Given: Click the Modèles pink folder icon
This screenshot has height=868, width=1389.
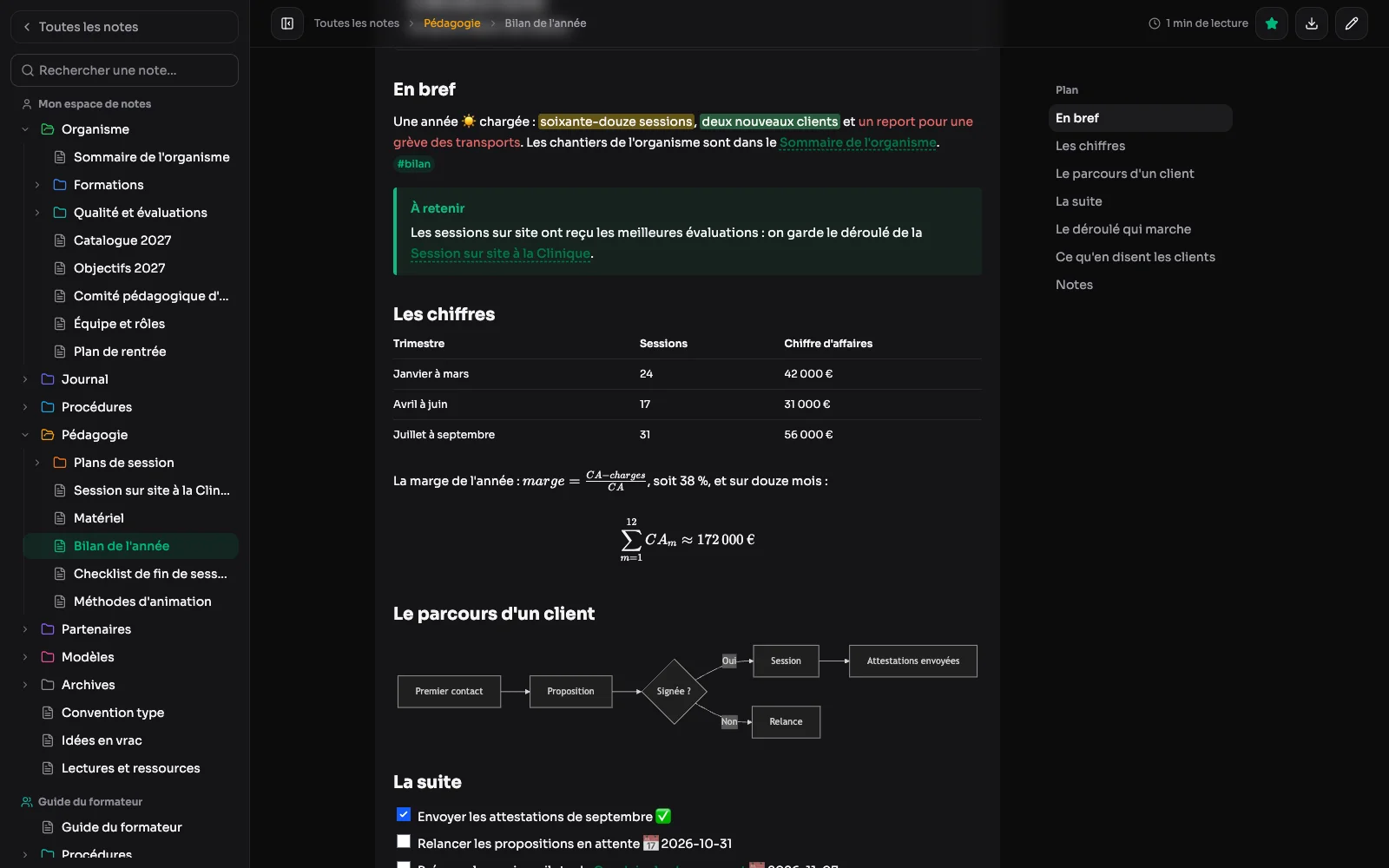Looking at the screenshot, I should [x=48, y=657].
